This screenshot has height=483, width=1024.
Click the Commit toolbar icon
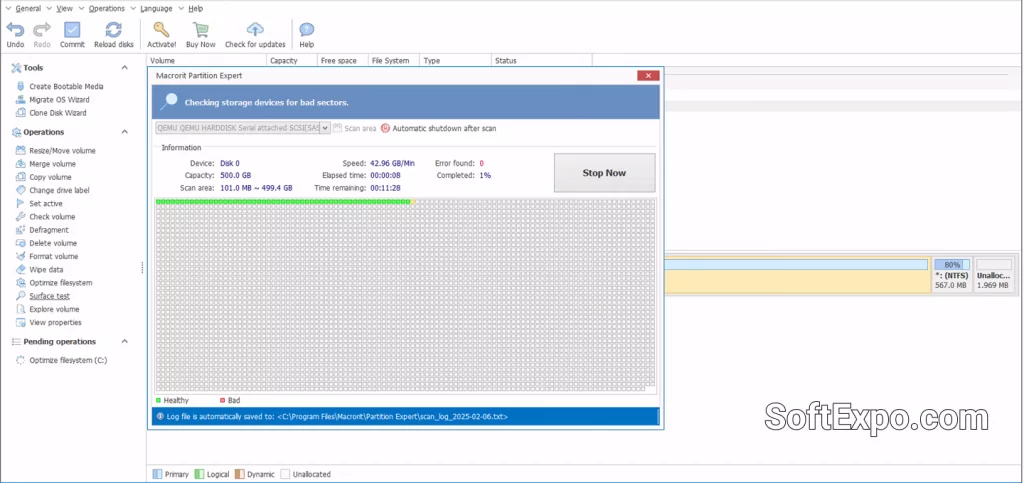pyautogui.click(x=72, y=30)
